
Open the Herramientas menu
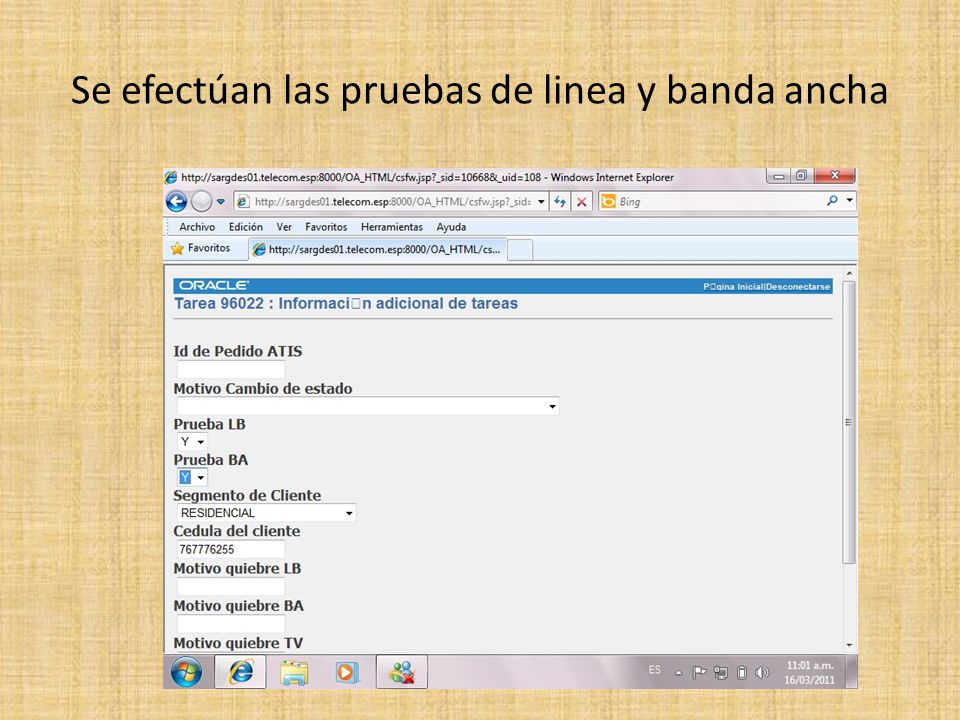392,227
